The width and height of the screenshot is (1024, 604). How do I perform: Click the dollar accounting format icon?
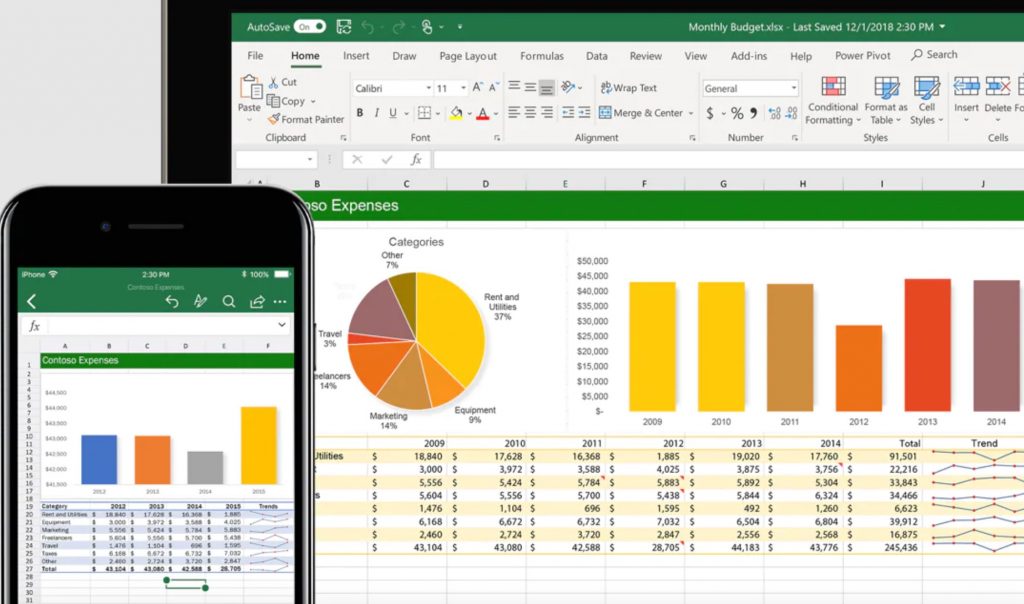click(710, 114)
